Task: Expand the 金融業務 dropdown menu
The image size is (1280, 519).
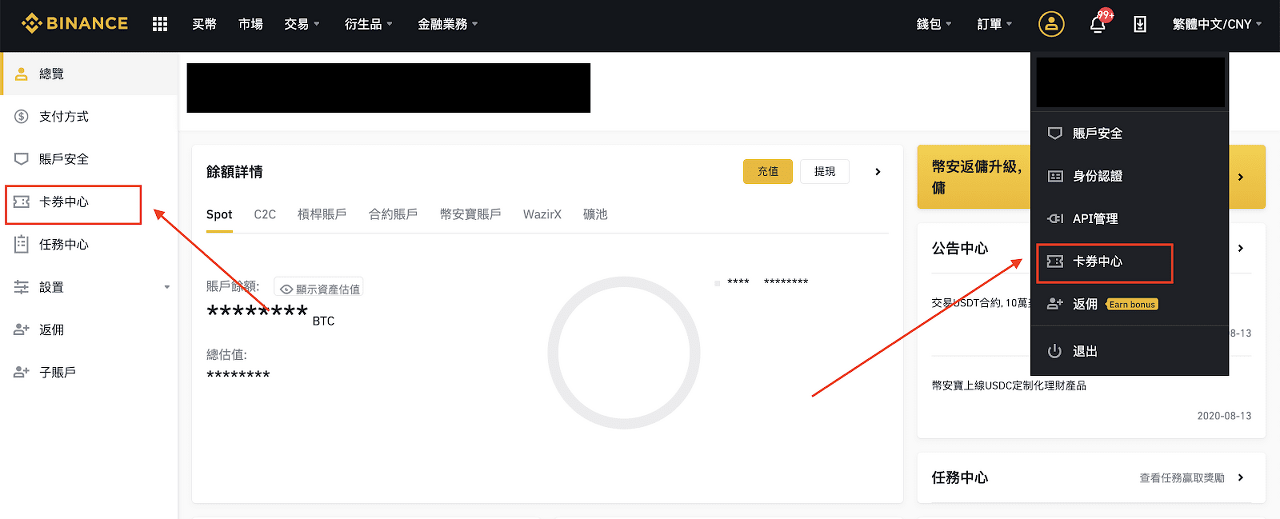Action: pos(448,24)
